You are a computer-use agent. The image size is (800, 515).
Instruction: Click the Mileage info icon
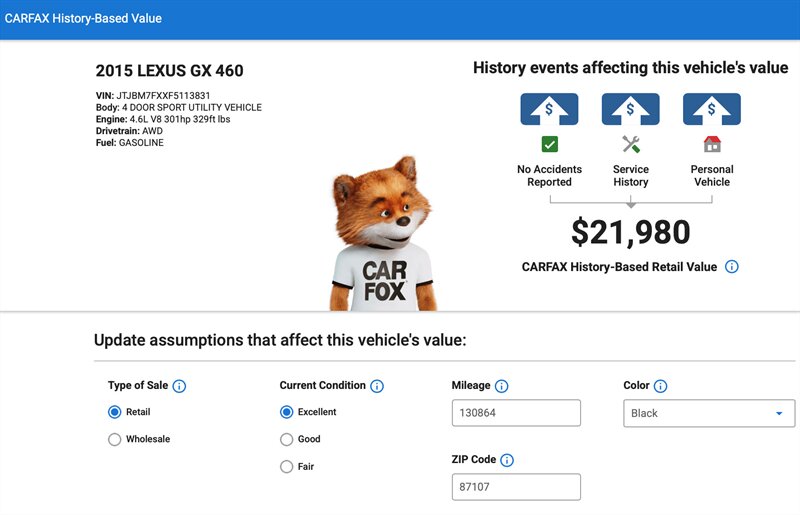coord(502,386)
